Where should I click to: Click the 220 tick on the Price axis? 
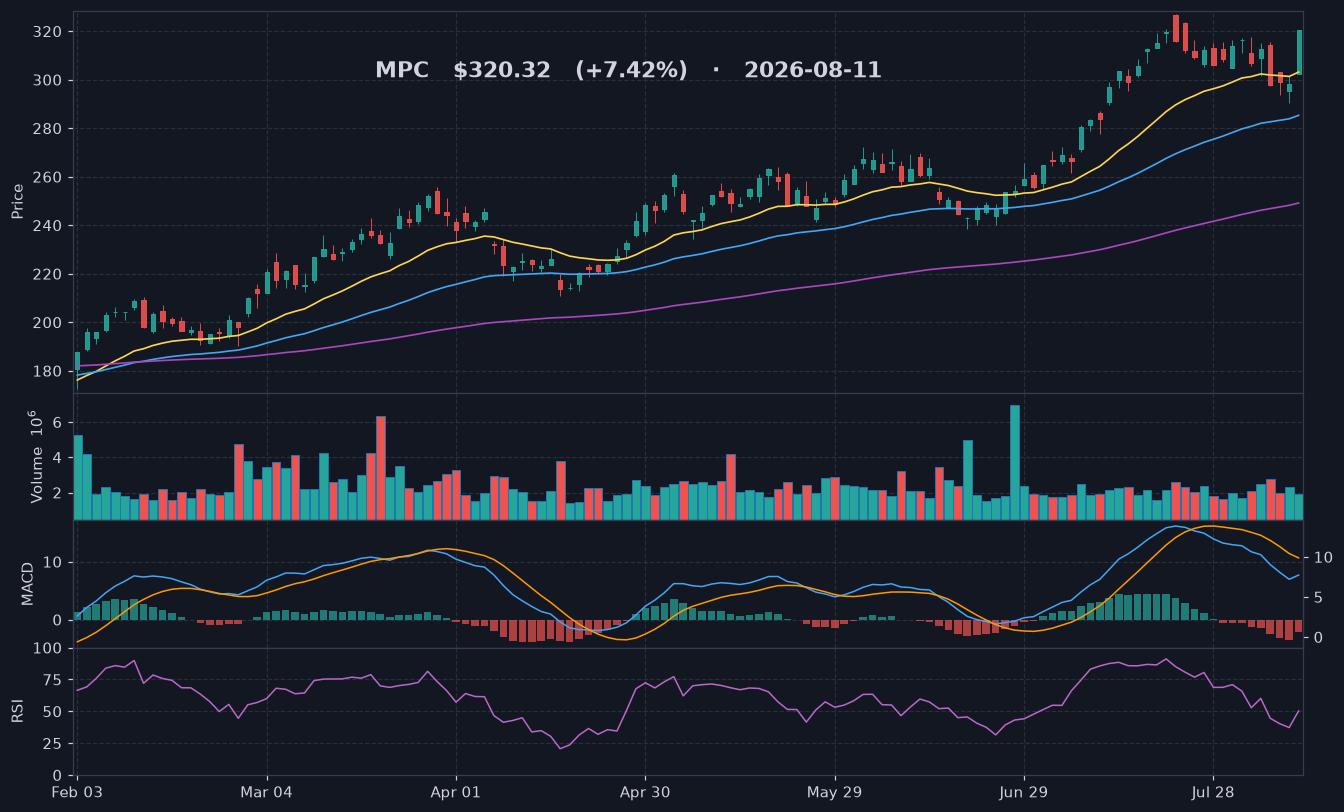coord(49,274)
